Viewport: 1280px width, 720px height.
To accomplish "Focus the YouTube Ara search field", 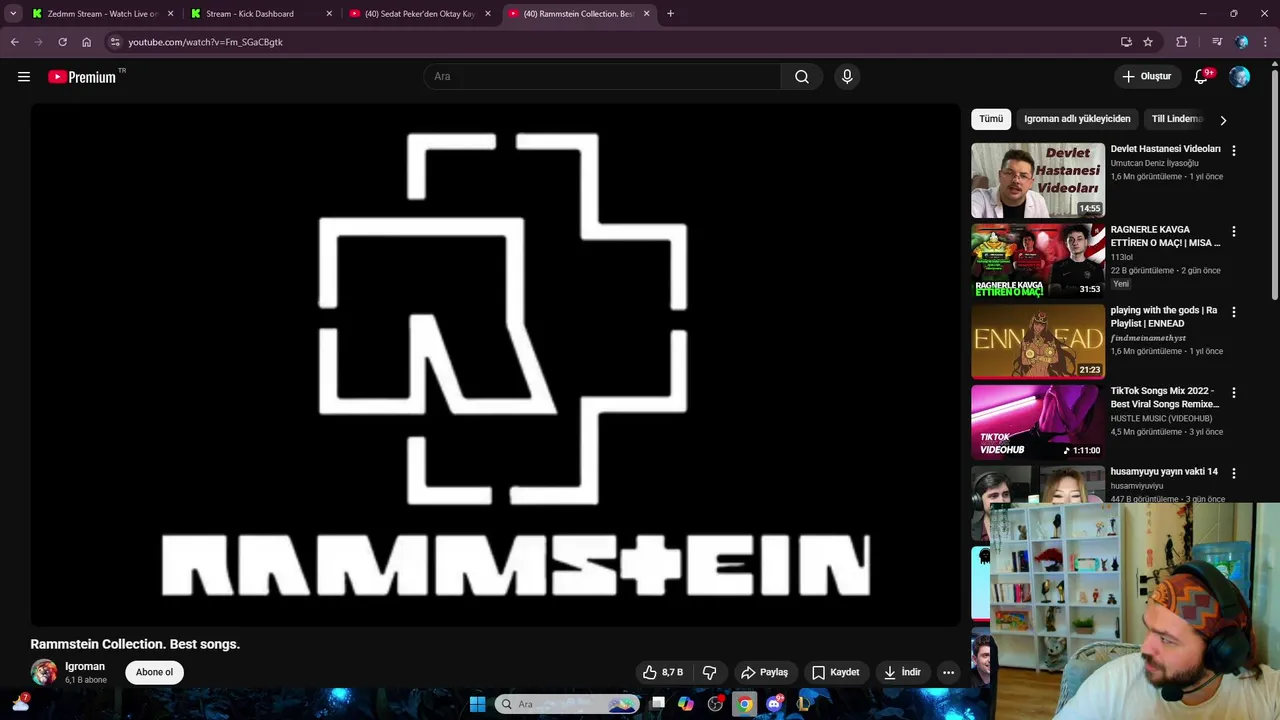I will pyautogui.click(x=602, y=77).
